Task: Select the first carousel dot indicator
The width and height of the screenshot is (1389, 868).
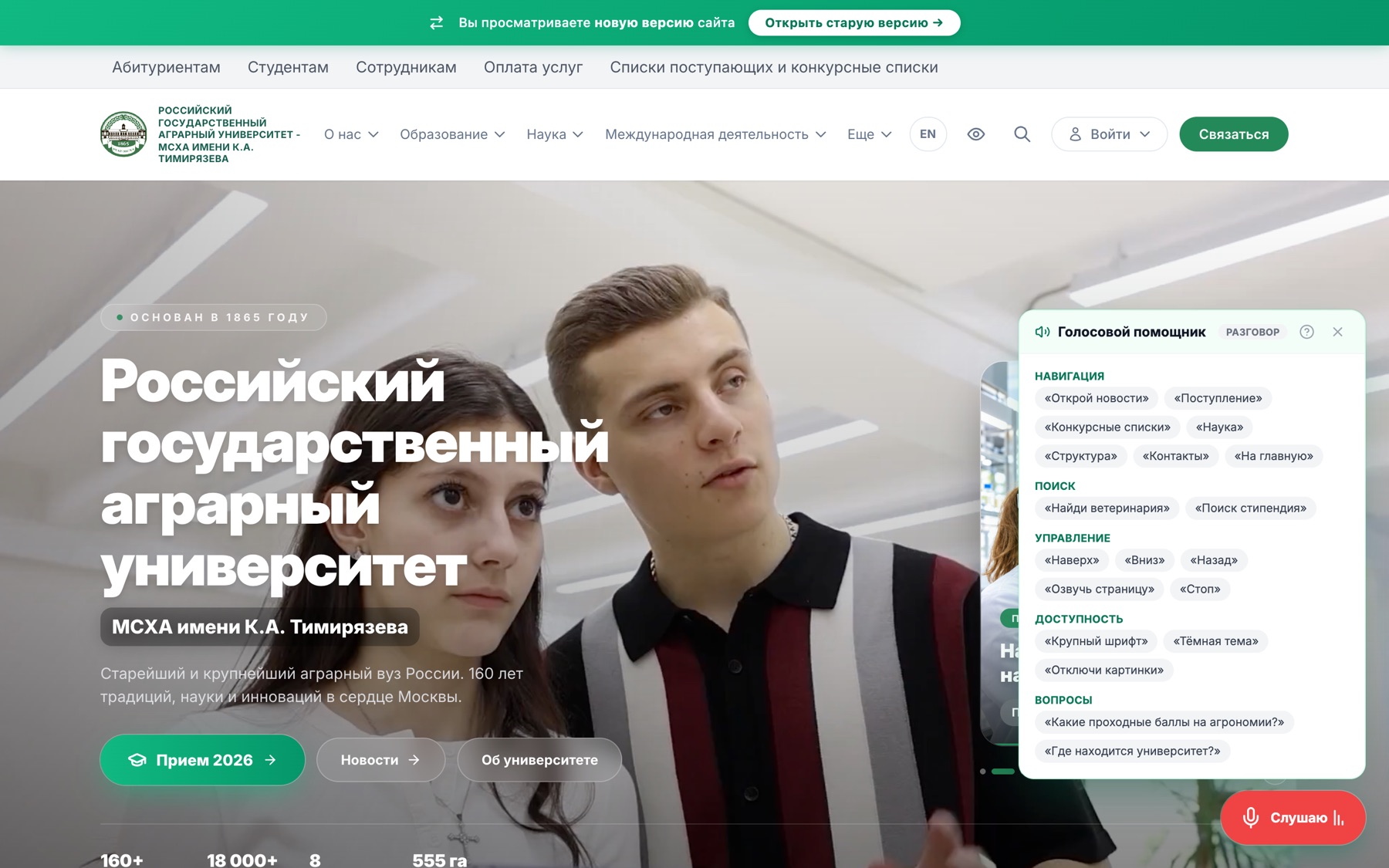Action: coord(982,772)
